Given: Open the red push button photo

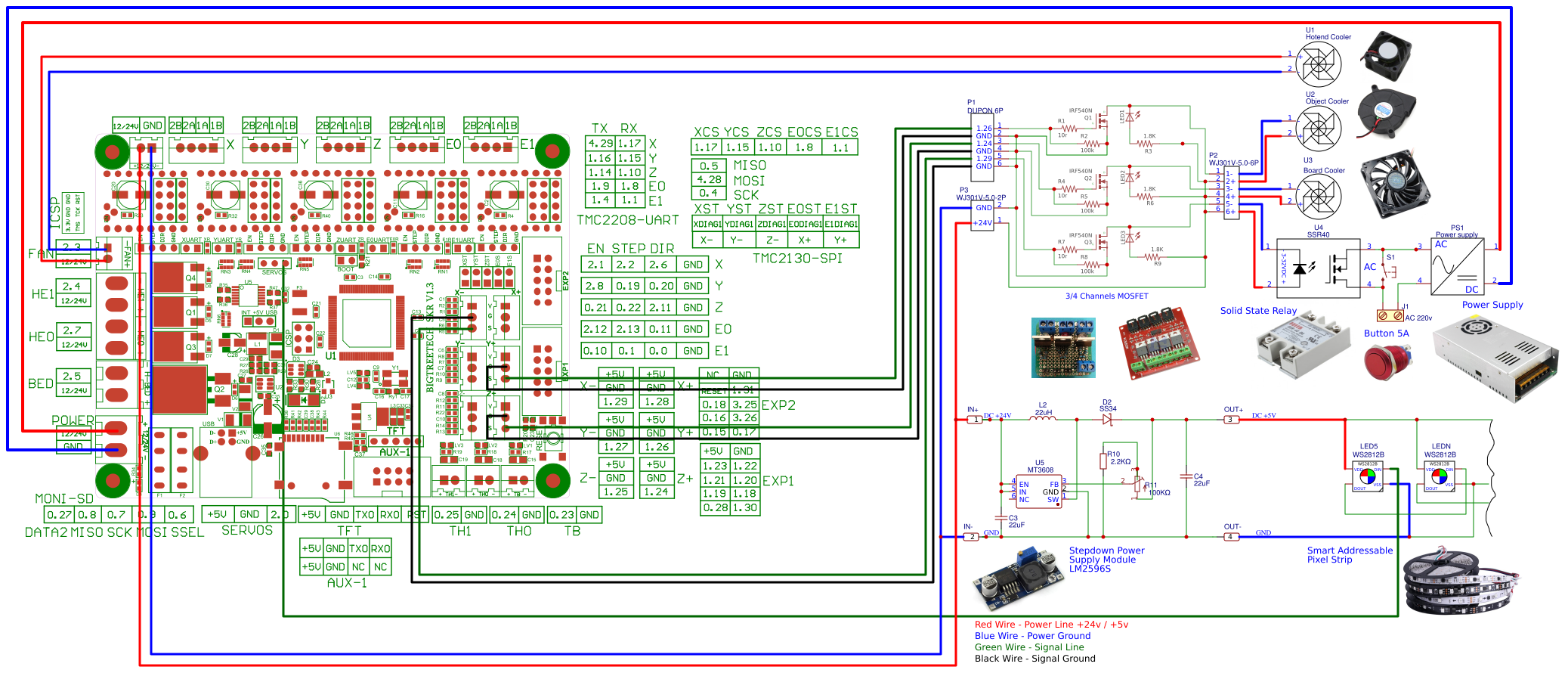Looking at the screenshot, I should 1387,362.
